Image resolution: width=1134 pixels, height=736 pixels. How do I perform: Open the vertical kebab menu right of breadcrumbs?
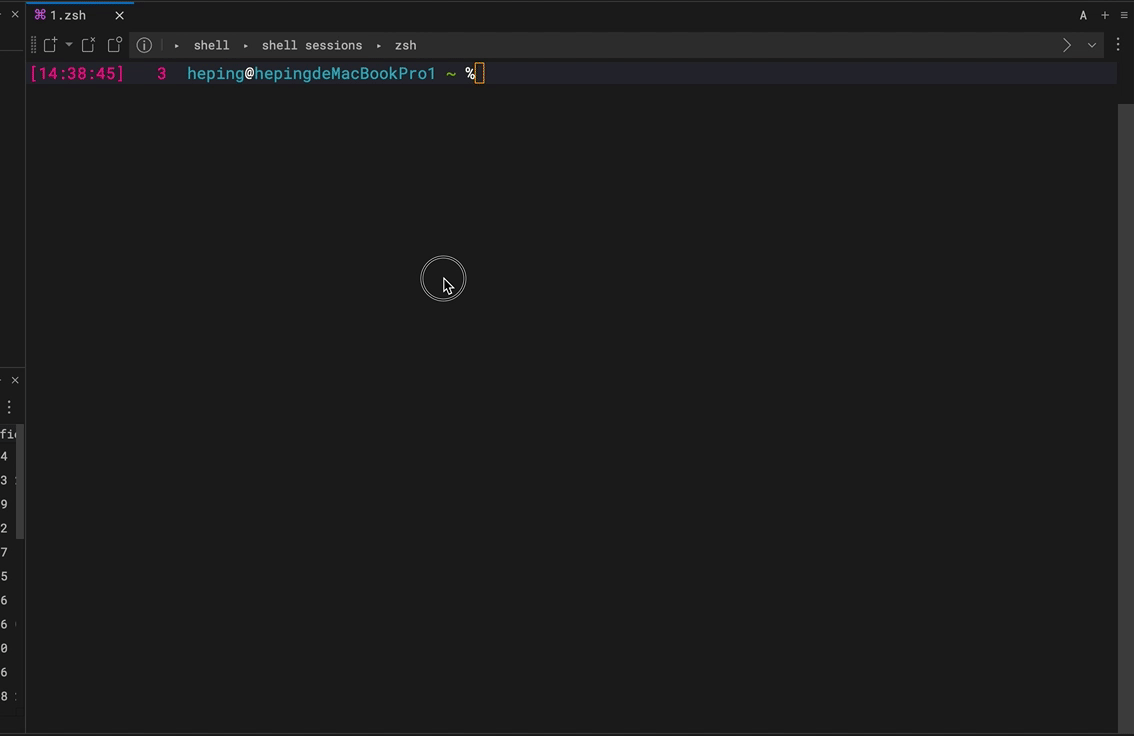click(1118, 45)
